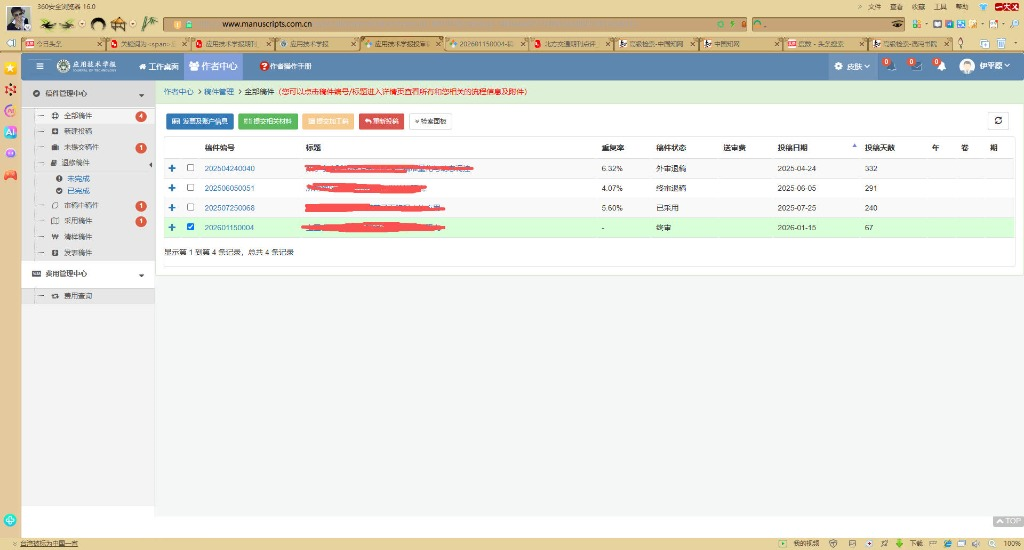Click the refresh icon above the table

(998, 120)
